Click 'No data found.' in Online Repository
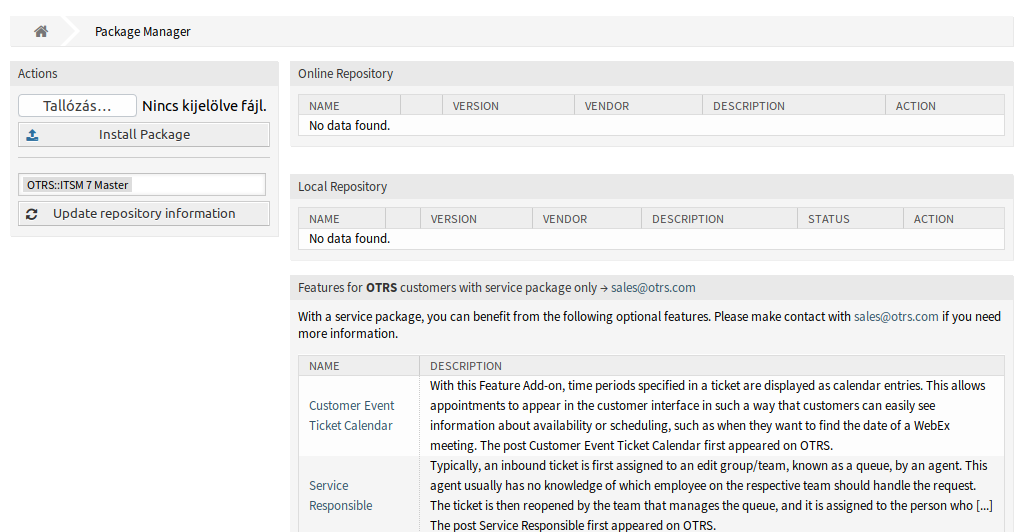This screenshot has height=532, width=1019. (350, 125)
